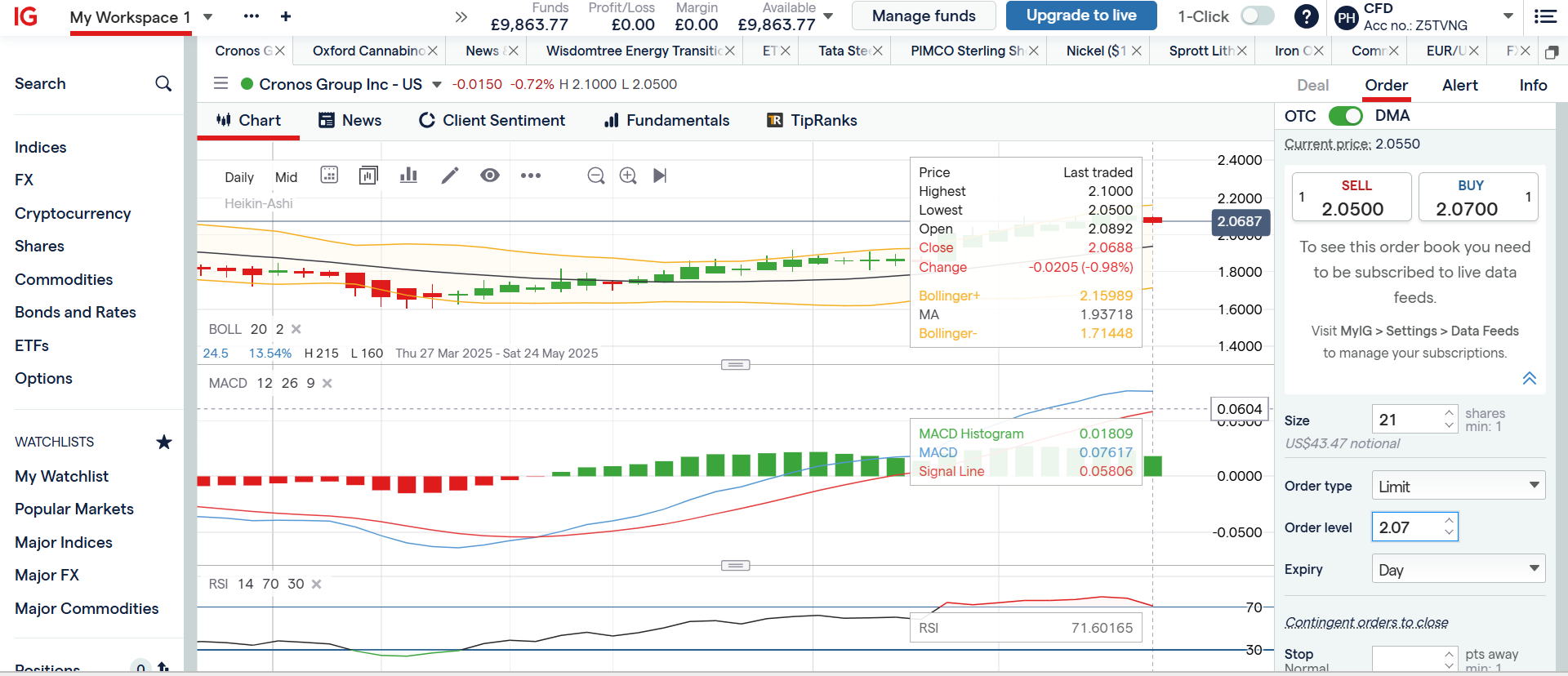Switch to the Info tab
This screenshot has width=1568, height=676.
tap(1533, 85)
